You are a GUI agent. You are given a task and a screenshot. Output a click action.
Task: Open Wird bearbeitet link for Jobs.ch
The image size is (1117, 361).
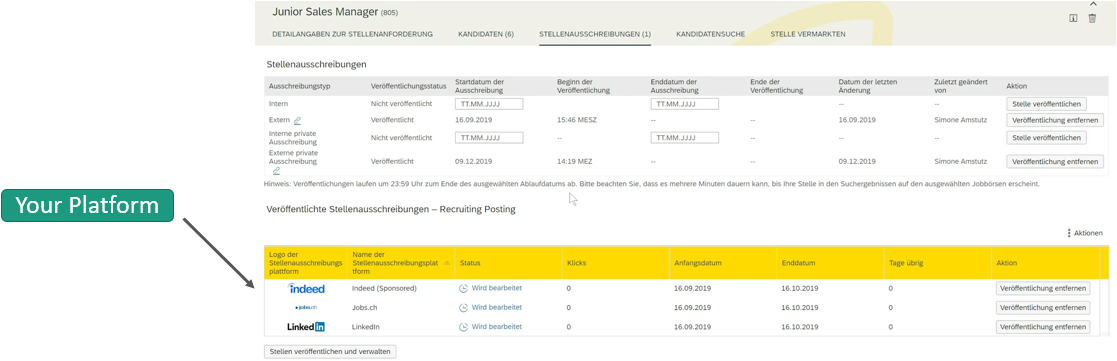(497, 308)
